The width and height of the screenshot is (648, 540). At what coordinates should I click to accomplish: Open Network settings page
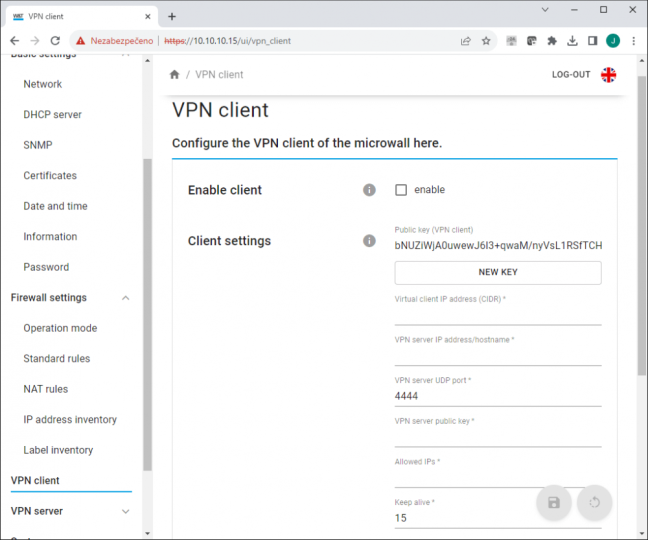(x=43, y=84)
